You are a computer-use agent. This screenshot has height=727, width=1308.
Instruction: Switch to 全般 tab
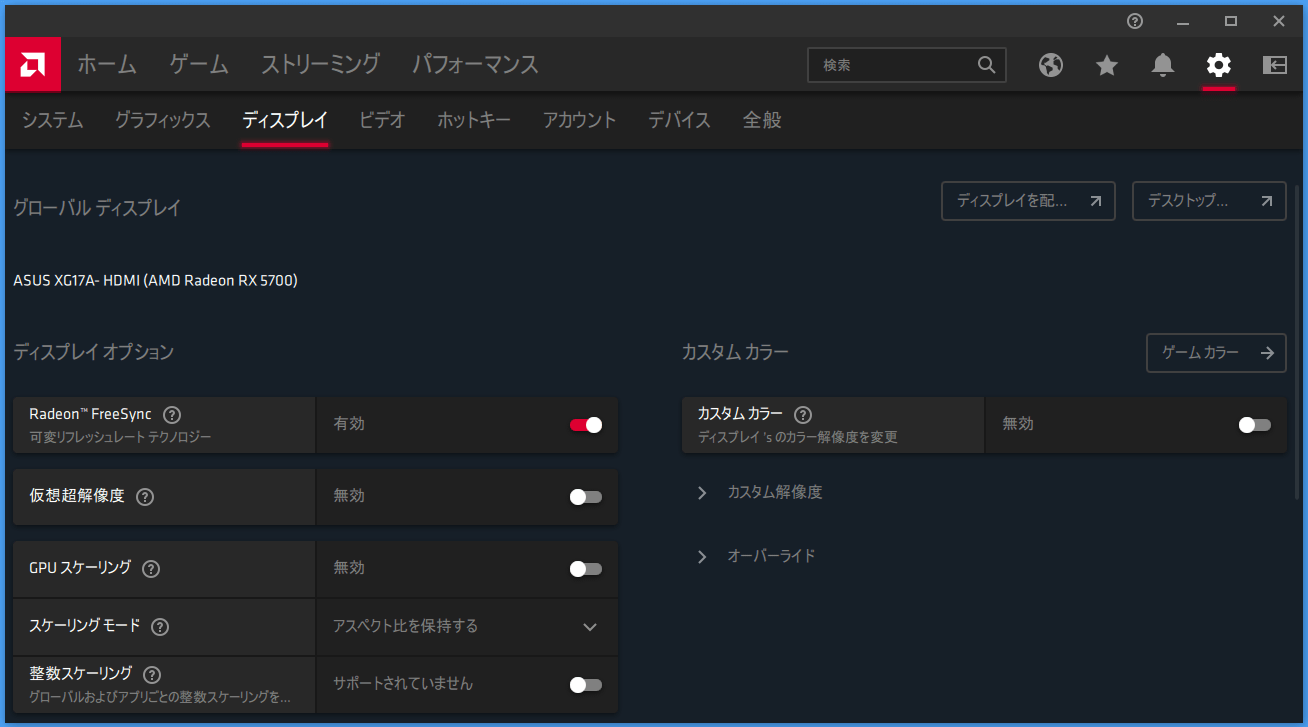pos(762,120)
